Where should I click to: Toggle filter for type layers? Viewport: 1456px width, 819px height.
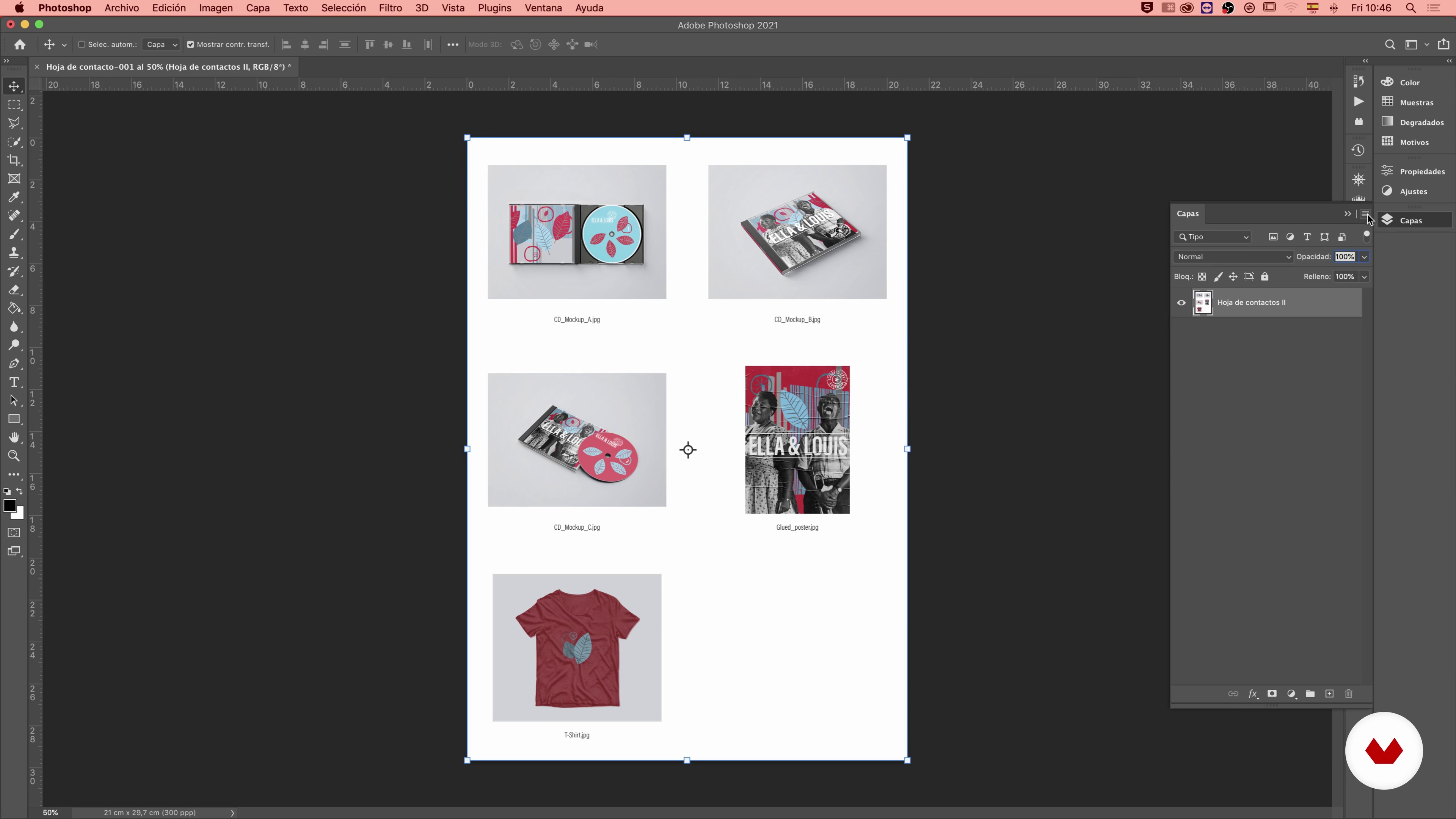coord(1307,237)
